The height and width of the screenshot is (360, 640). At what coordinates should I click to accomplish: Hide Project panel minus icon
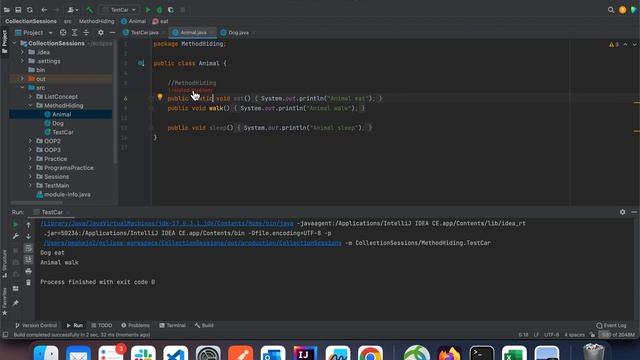[x=112, y=33]
